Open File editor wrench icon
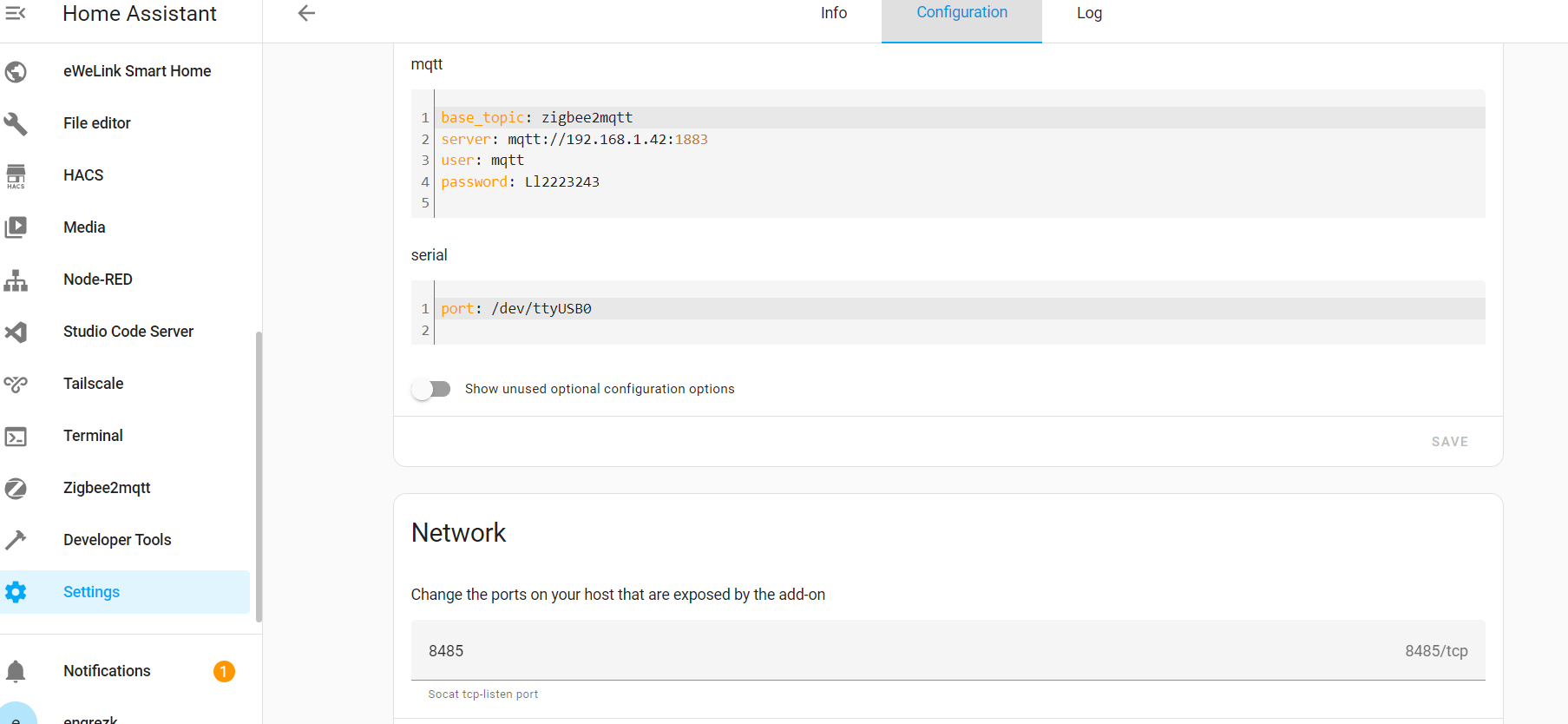Viewport: 1568px width, 724px height. click(x=16, y=123)
